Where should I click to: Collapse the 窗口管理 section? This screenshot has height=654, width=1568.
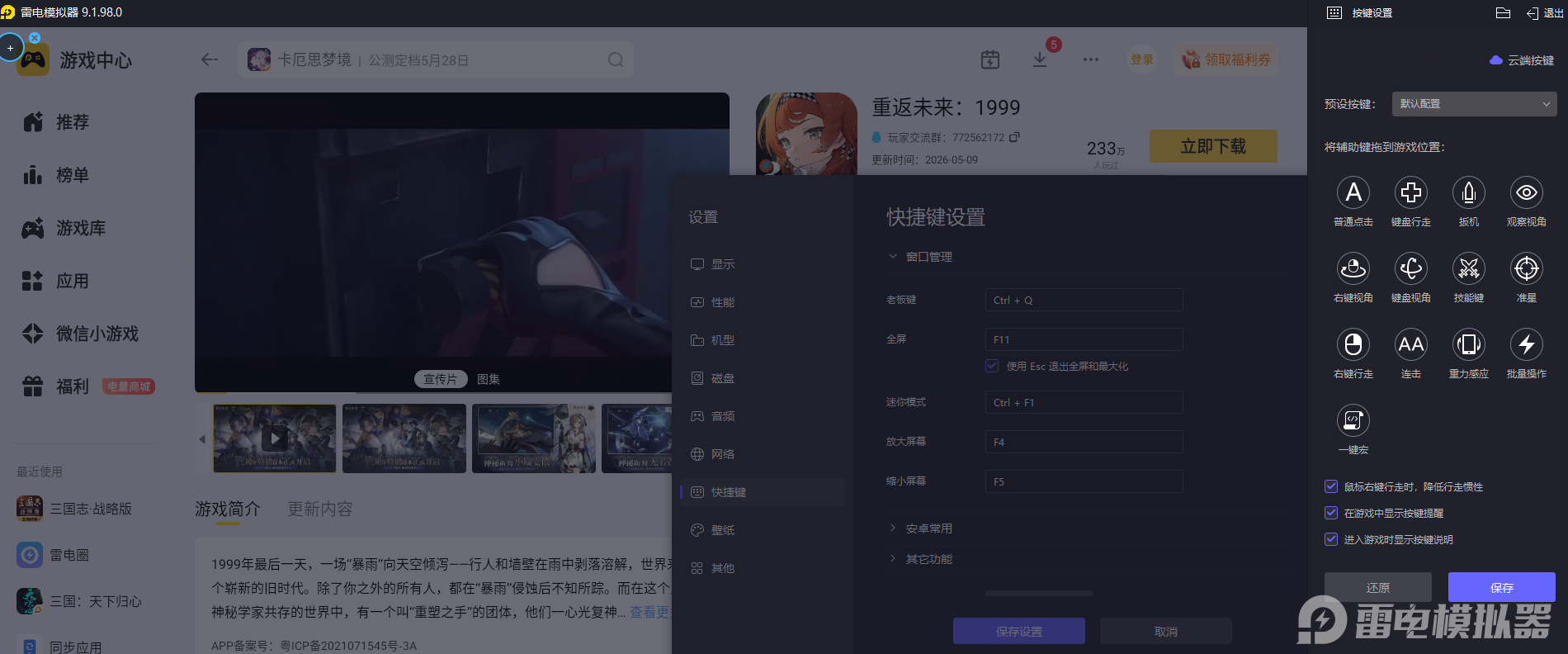892,257
